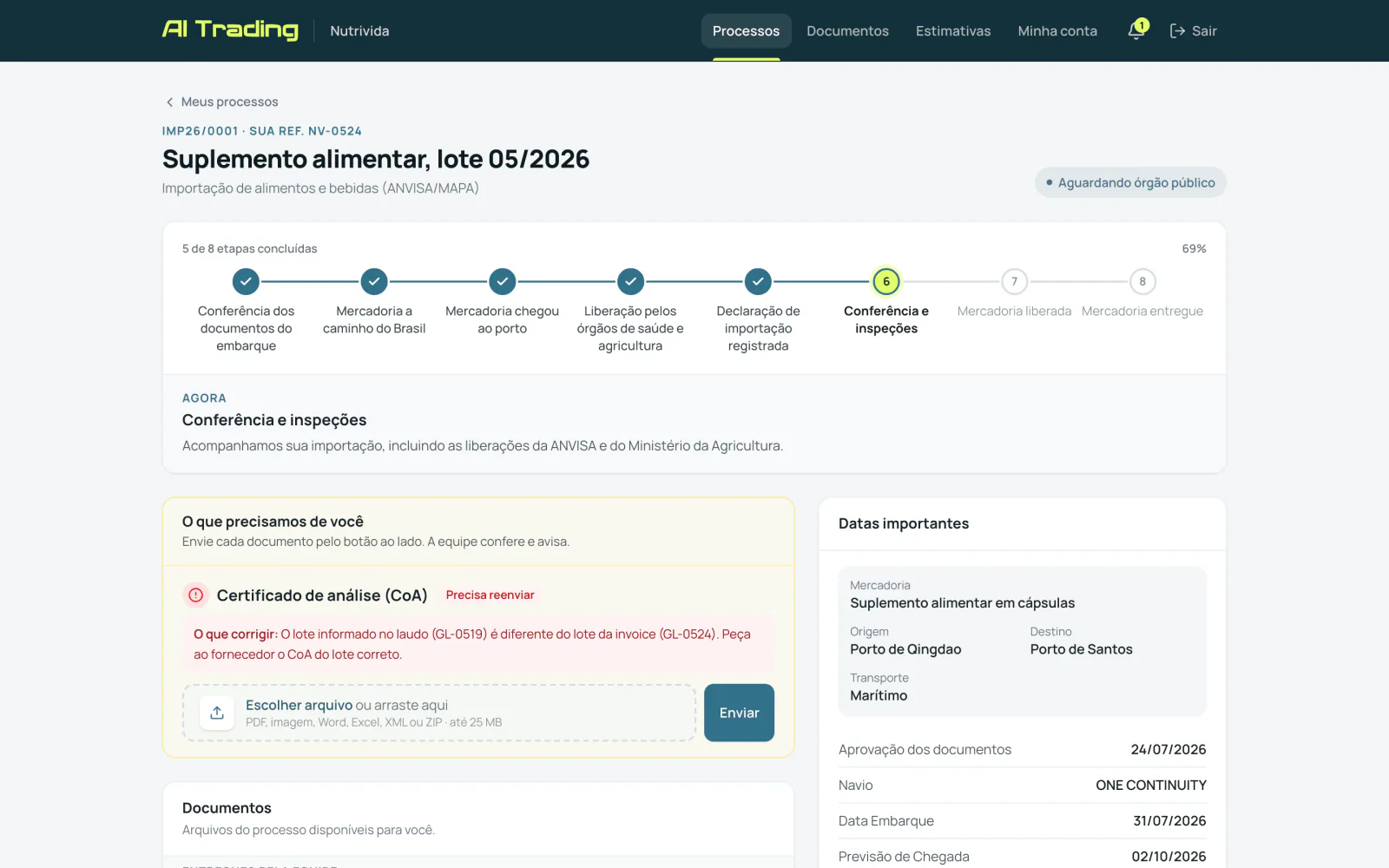This screenshot has height=868, width=1389.
Task: Click the 31/07/2026 shipment date
Action: pyautogui.click(x=1169, y=821)
